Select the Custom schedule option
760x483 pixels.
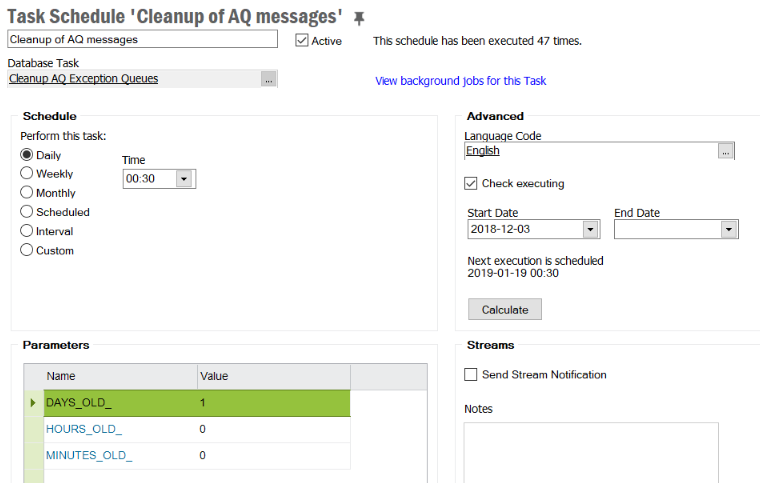(27, 250)
